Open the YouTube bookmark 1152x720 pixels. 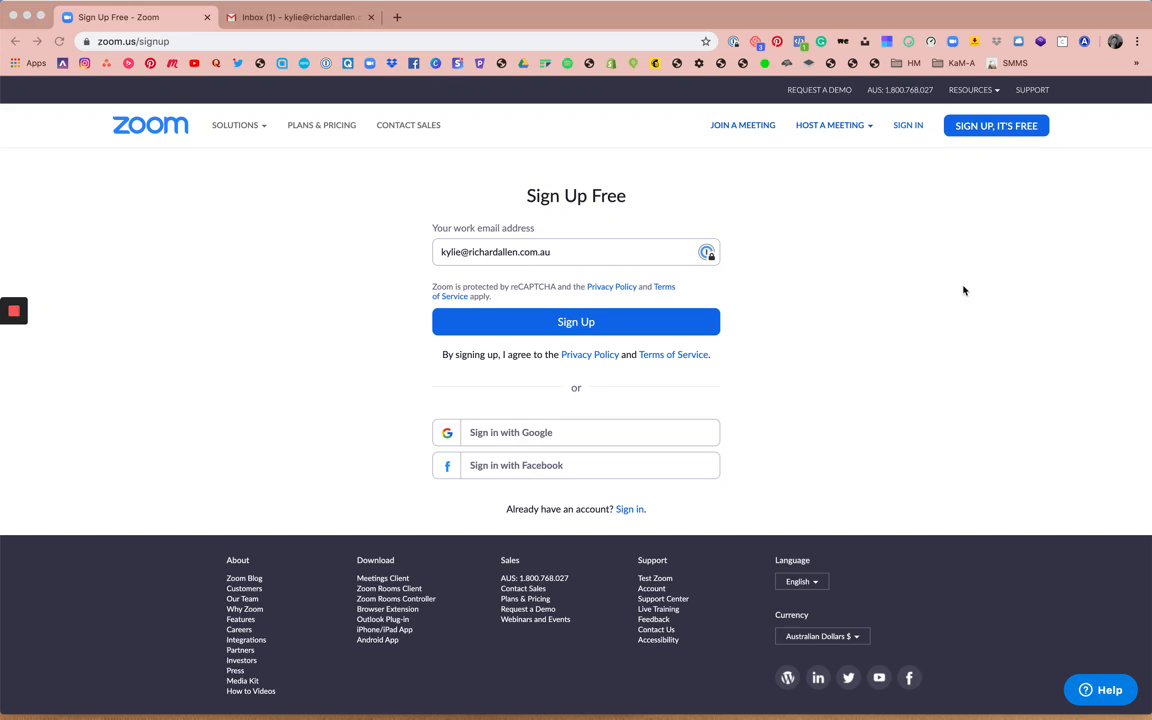(194, 63)
